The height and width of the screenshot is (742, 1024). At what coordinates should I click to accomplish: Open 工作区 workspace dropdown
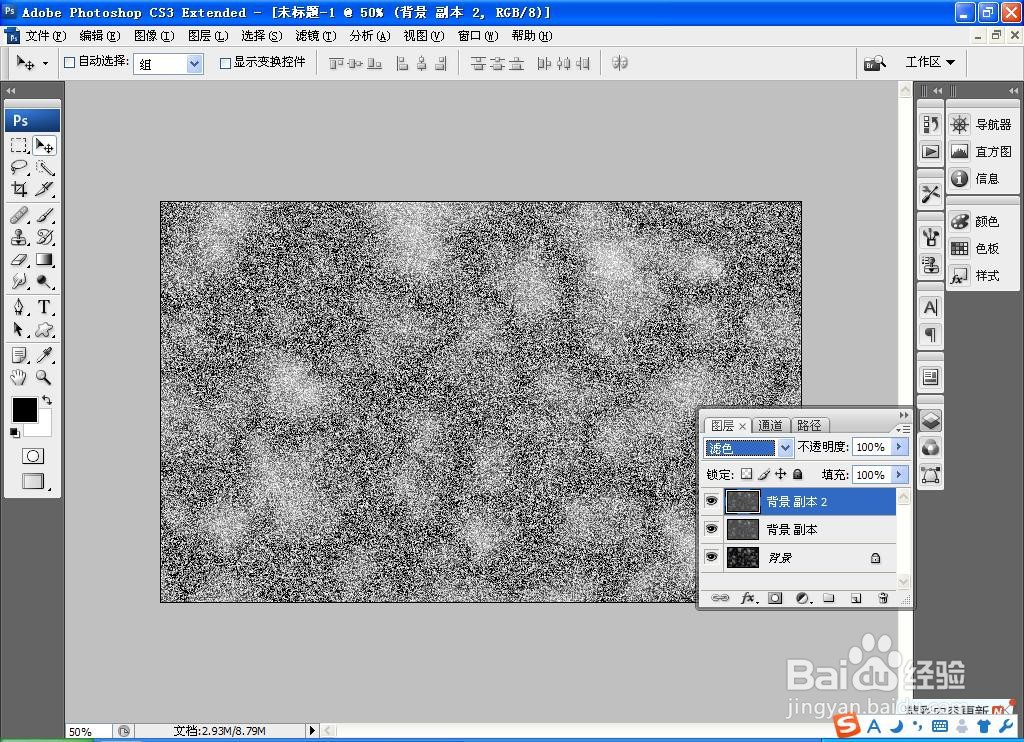click(930, 62)
